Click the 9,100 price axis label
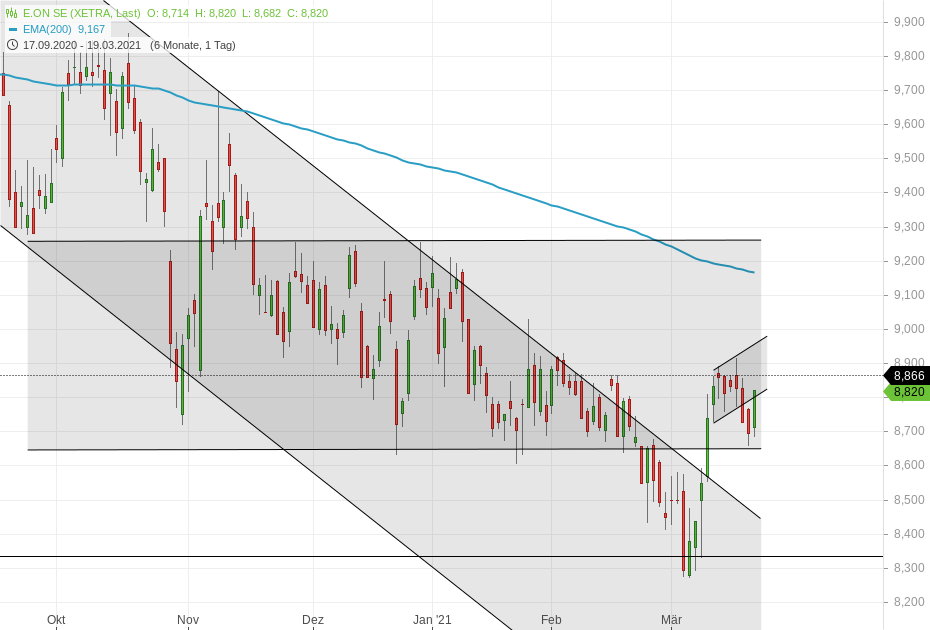Image resolution: width=930 pixels, height=630 pixels. pos(909,295)
